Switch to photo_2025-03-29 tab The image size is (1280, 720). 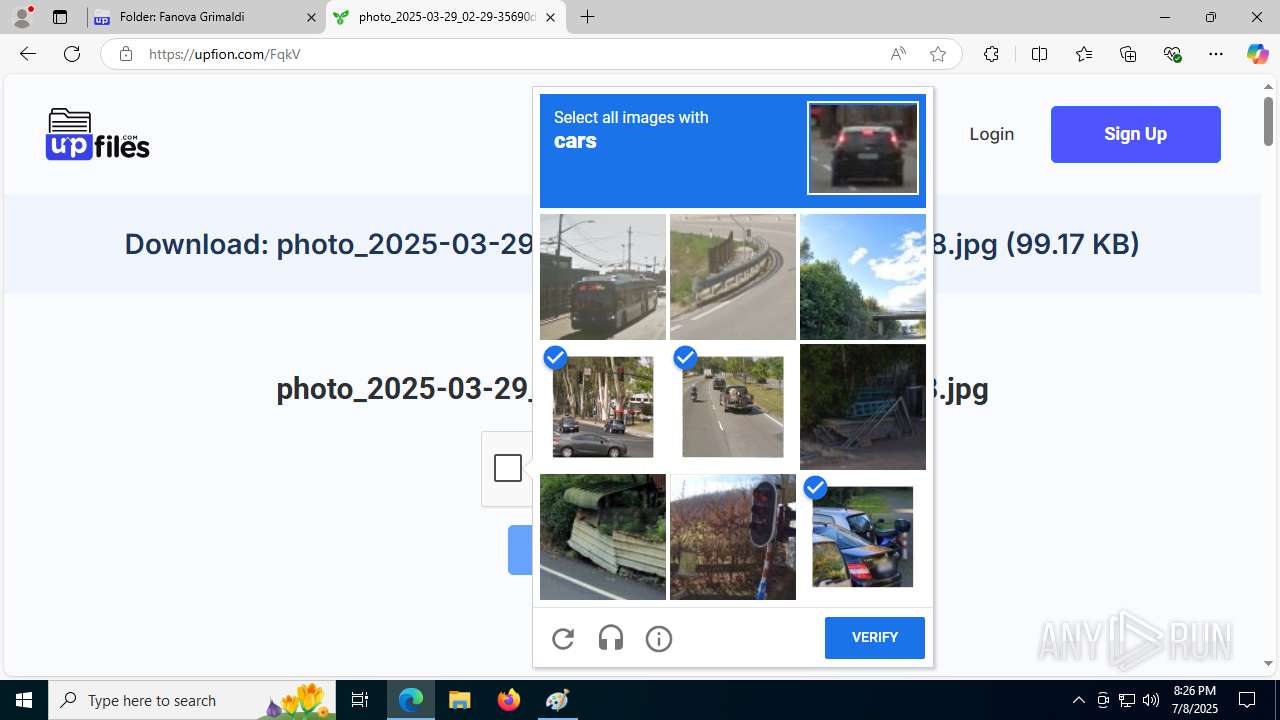point(446,17)
